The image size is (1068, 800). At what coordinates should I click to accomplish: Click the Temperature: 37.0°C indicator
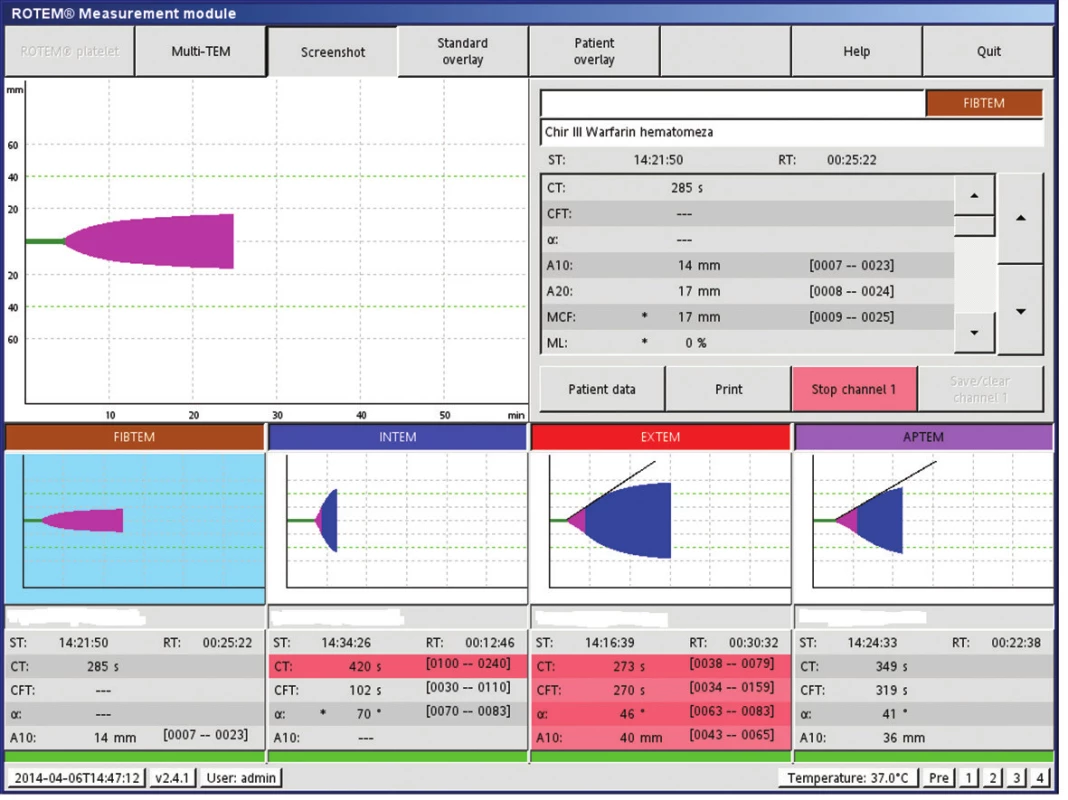[x=847, y=778]
